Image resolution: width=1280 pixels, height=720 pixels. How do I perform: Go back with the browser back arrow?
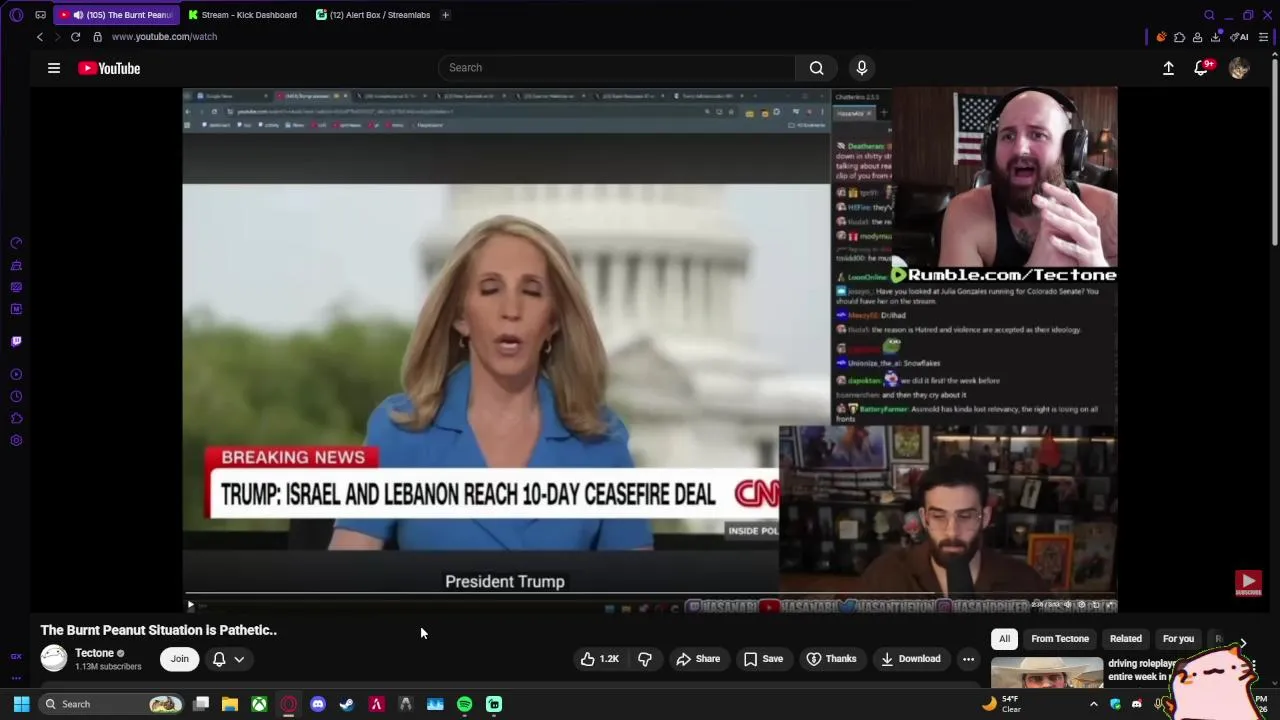click(40, 37)
